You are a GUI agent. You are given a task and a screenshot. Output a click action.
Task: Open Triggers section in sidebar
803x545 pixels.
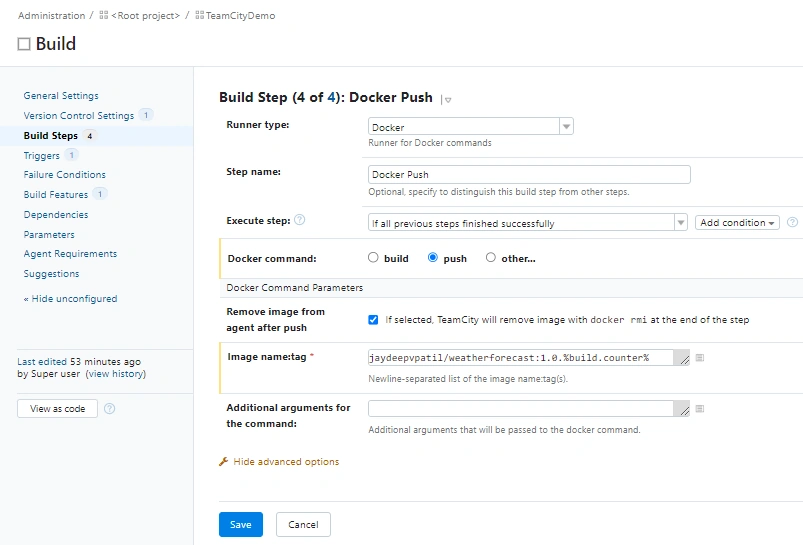point(41,156)
